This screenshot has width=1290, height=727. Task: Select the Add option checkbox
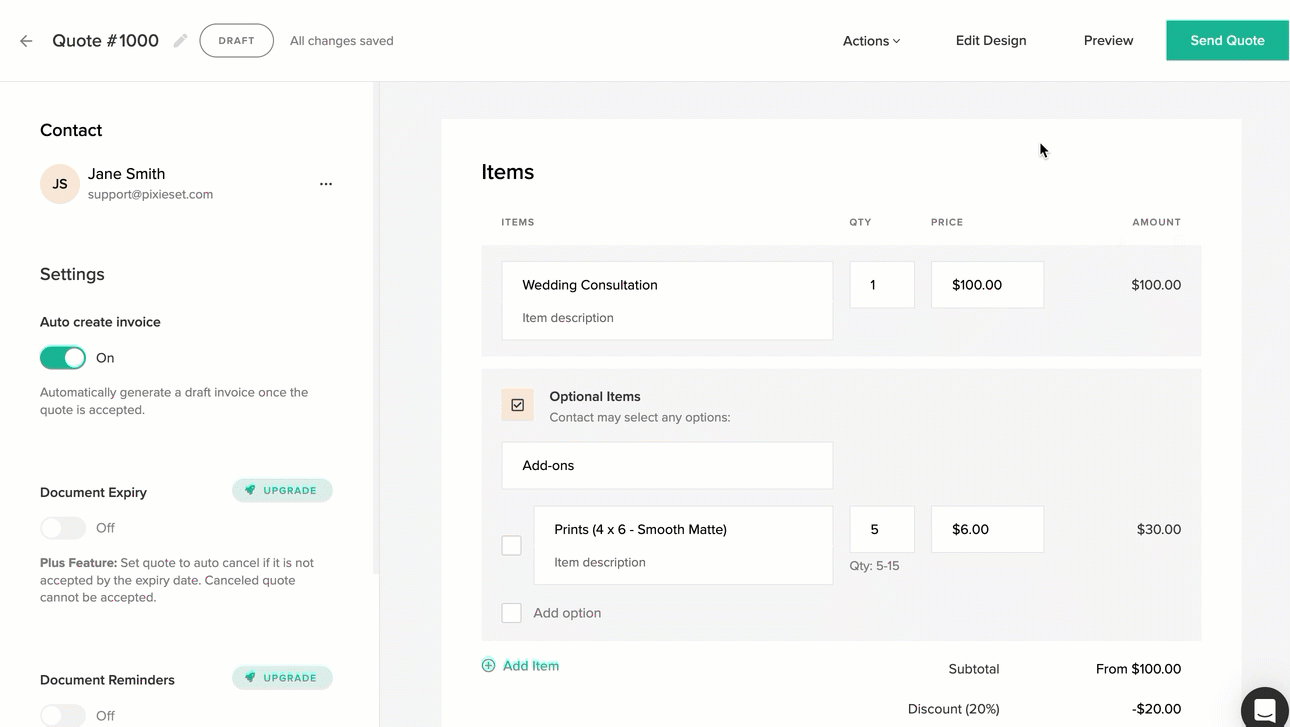pos(511,612)
